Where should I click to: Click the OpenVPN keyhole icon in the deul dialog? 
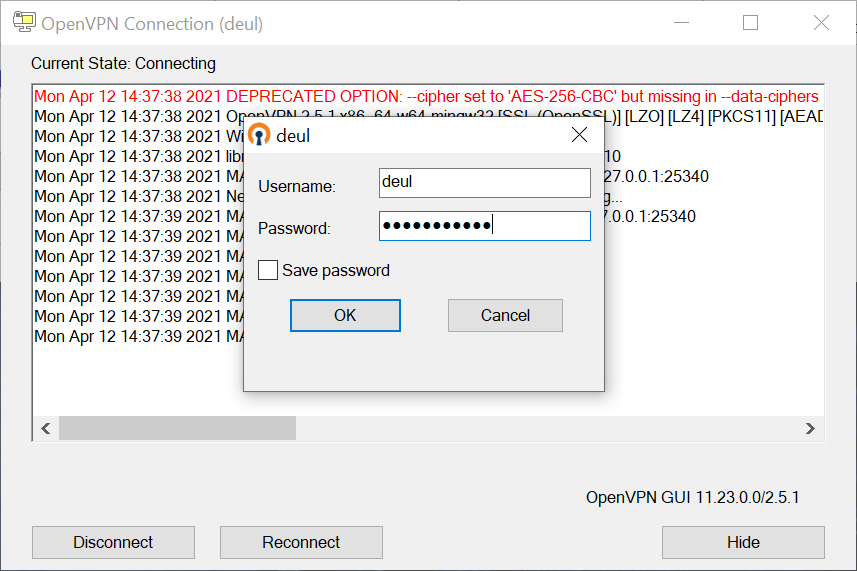coord(259,136)
